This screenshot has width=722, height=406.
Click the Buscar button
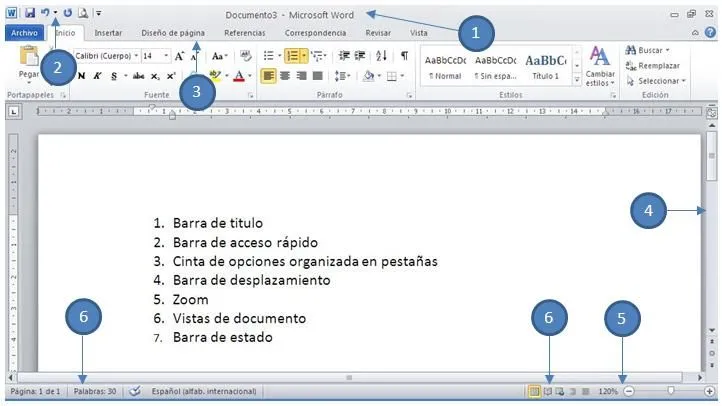pos(647,50)
